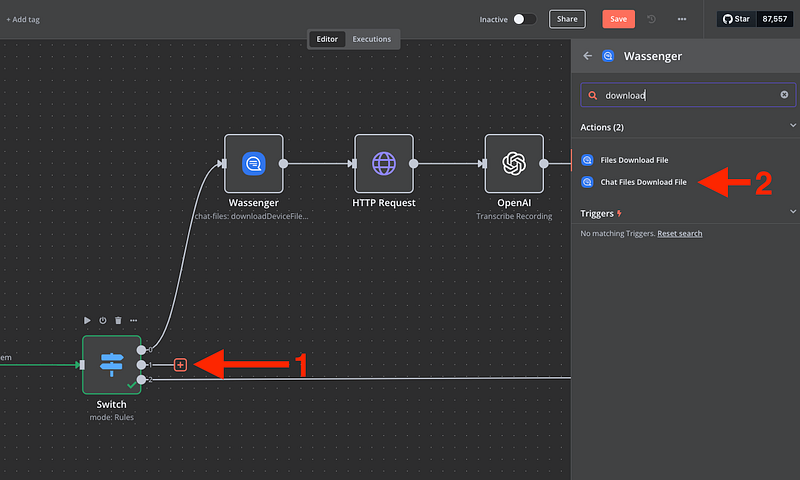The image size is (800, 480).
Task: Collapse the Triggers section chevron
Action: point(792,212)
